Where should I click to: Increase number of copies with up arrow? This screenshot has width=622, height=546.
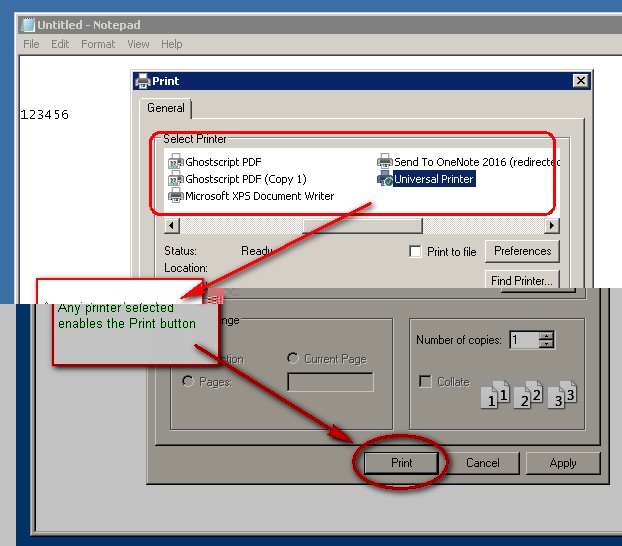coord(546,336)
